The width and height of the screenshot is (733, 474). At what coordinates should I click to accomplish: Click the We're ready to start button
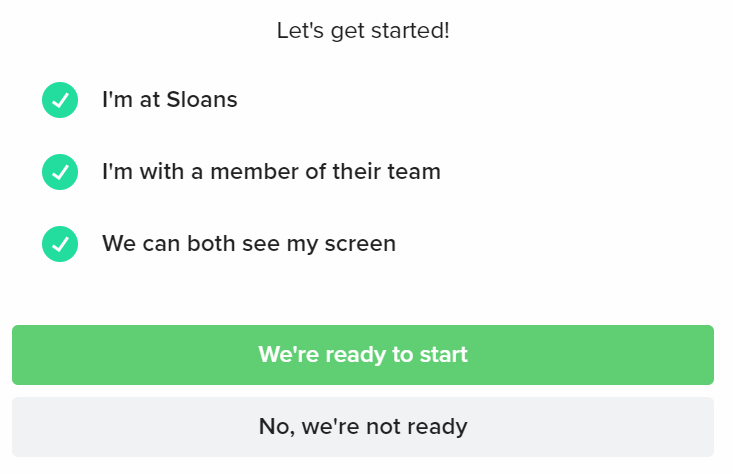click(x=363, y=355)
